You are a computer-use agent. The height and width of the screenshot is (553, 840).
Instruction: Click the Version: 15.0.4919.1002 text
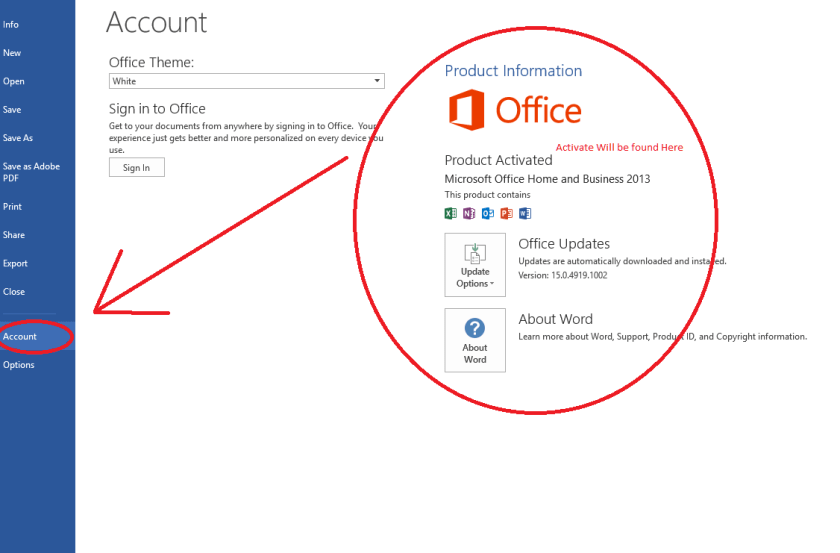[562, 275]
